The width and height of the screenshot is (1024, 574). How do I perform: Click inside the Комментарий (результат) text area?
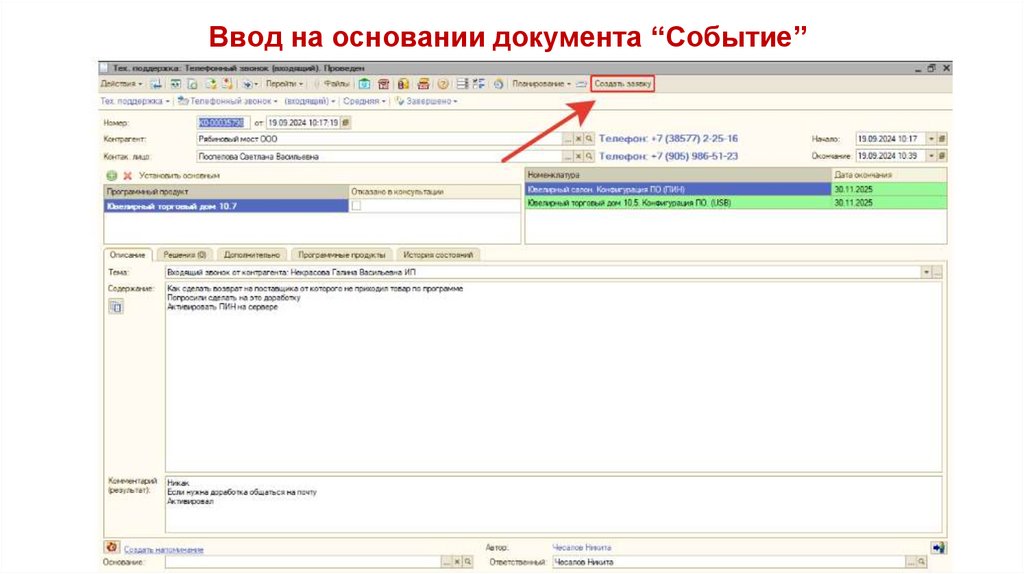point(553,505)
